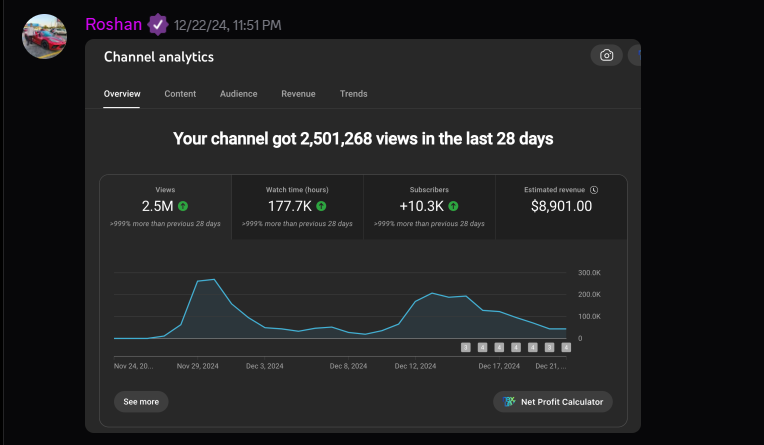Click the Dec 17, 2024 axis date

coord(499,366)
